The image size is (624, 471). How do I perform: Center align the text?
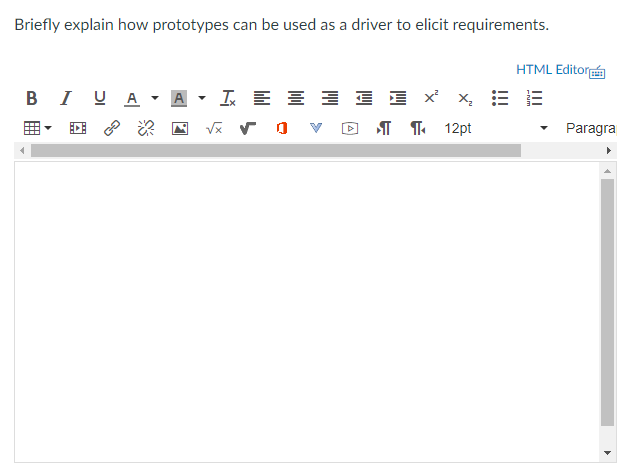[x=296, y=98]
